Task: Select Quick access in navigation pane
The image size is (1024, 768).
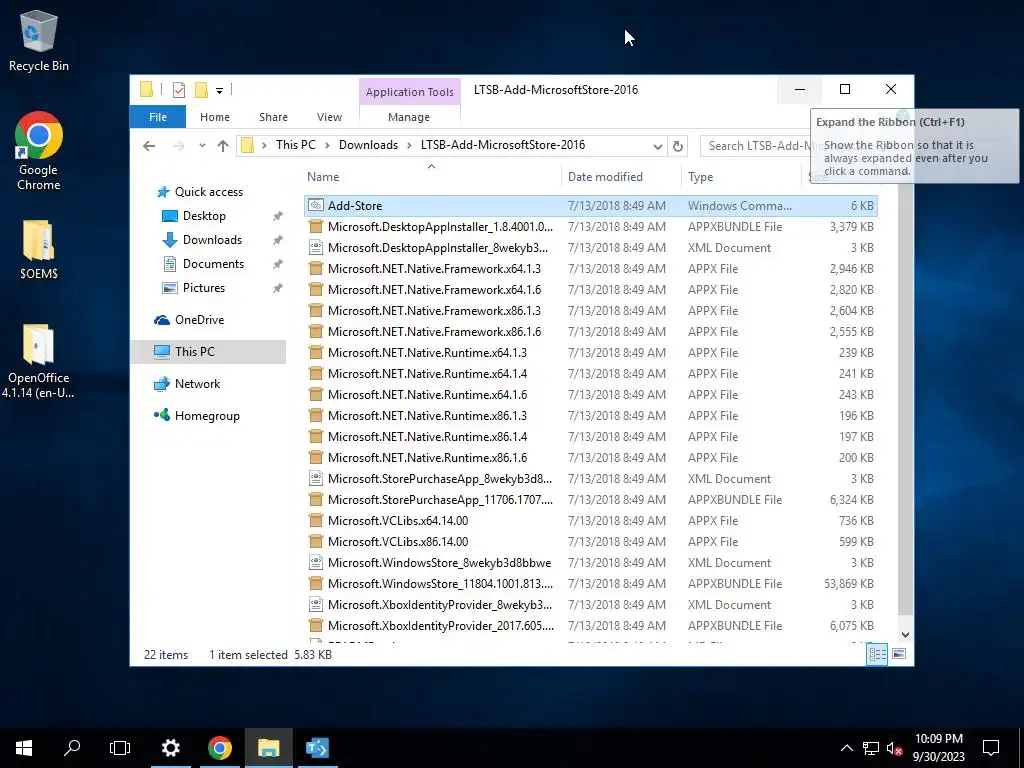Action: coord(208,191)
